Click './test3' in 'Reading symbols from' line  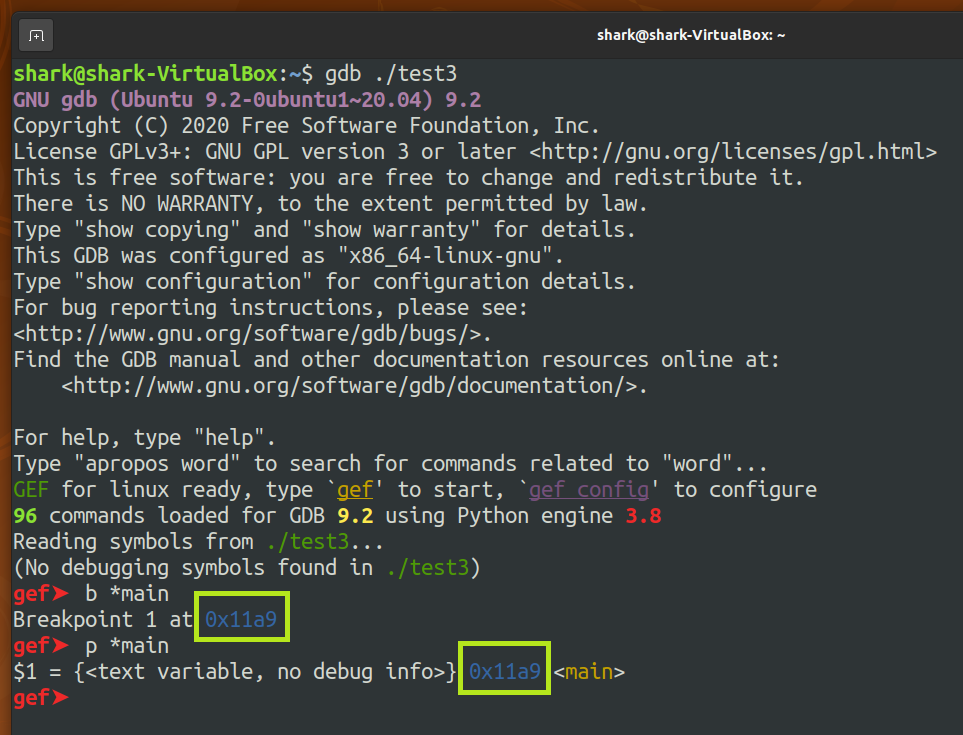308,542
